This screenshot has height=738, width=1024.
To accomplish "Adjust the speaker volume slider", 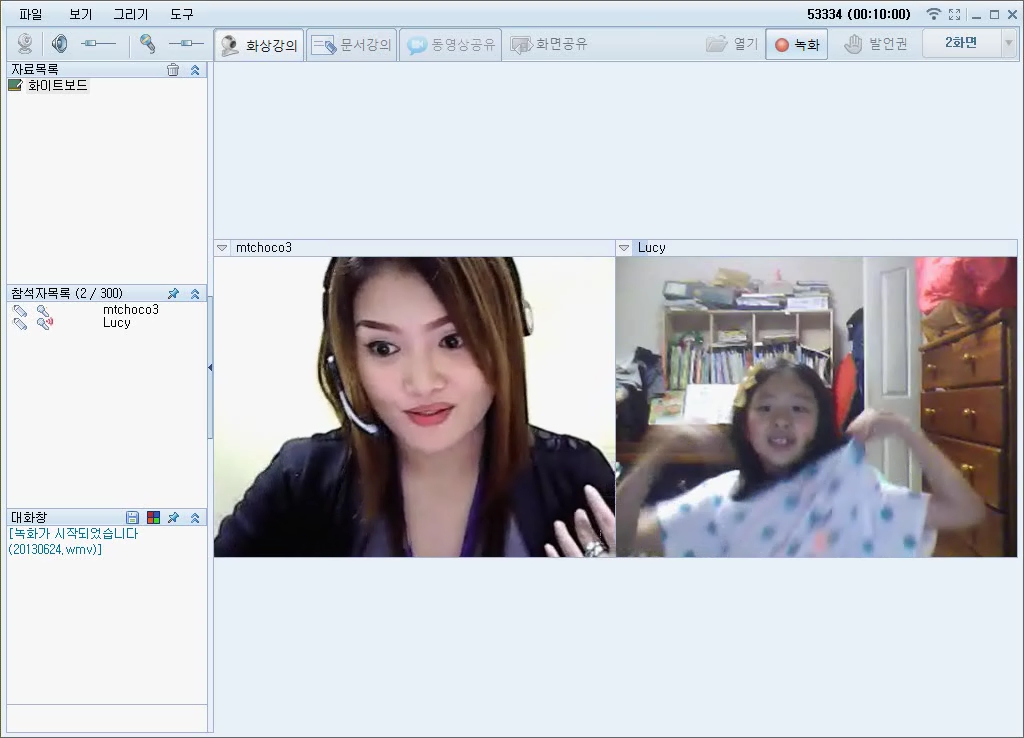I will click(98, 44).
